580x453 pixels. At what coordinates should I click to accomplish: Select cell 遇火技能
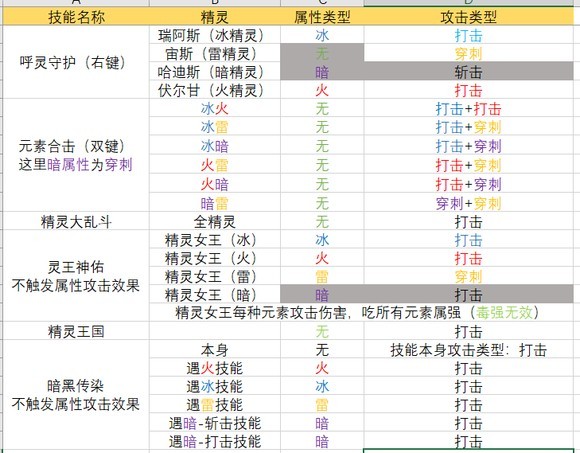[x=215, y=368]
